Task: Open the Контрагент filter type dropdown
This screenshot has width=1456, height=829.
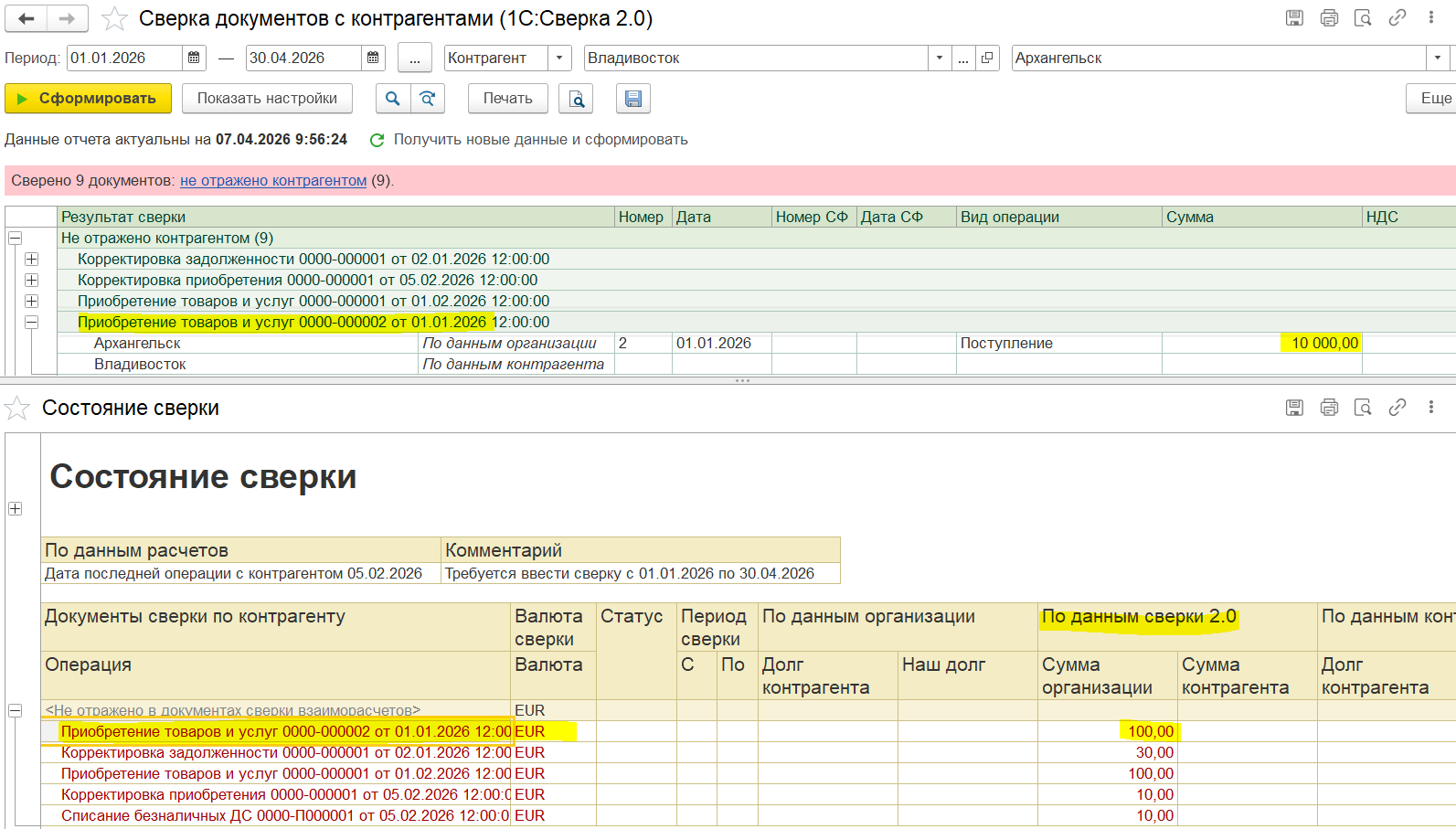Action: coord(559,58)
